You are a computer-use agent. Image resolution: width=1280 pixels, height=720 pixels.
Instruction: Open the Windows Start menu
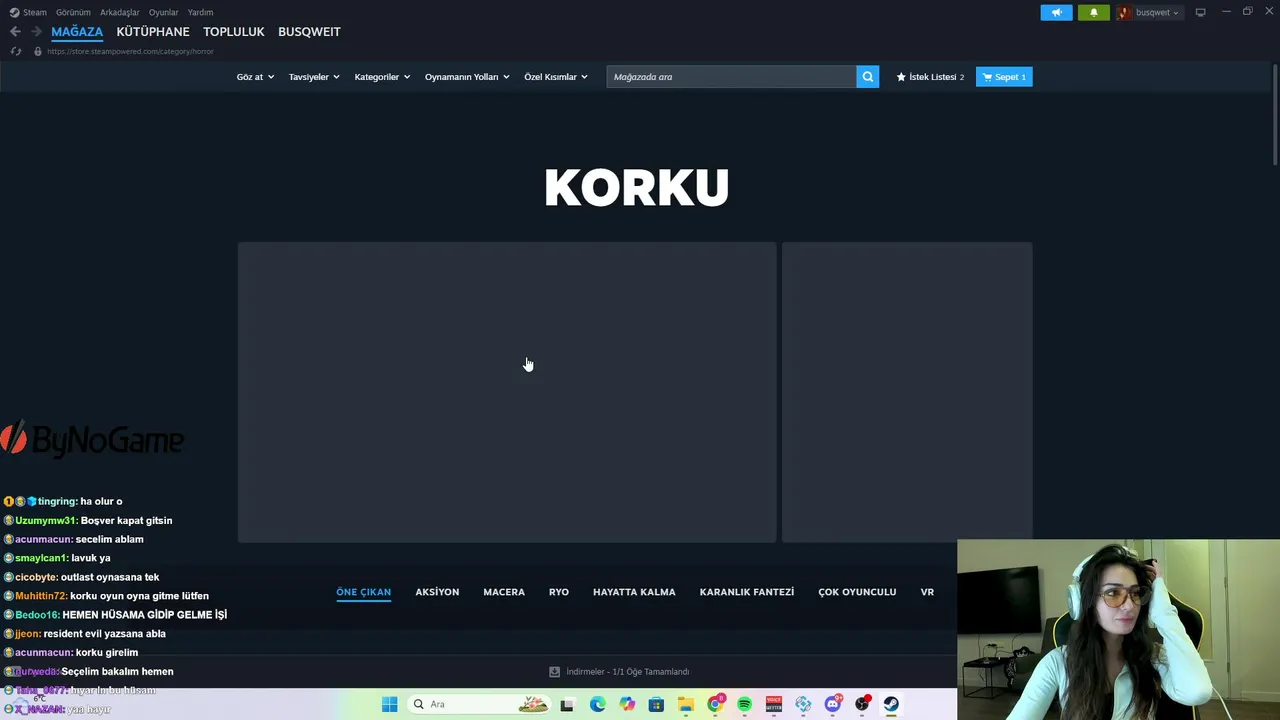(389, 704)
